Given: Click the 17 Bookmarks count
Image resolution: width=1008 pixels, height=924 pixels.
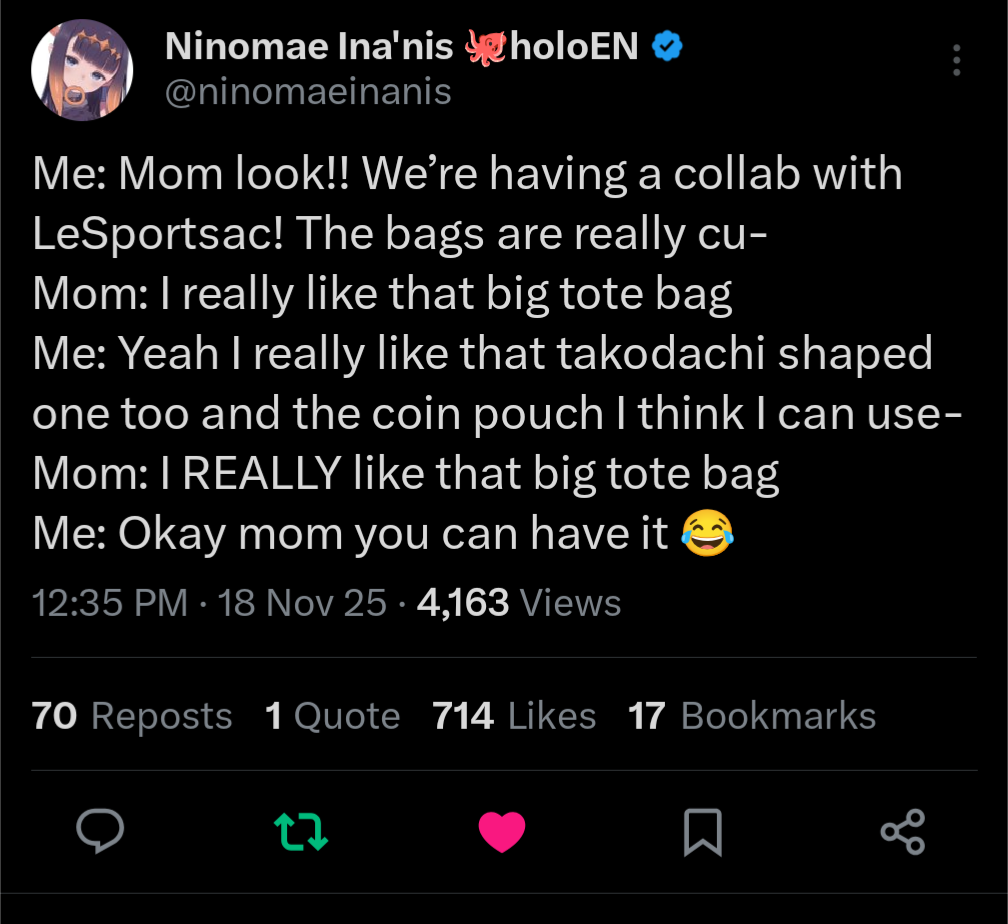Looking at the screenshot, I should (751, 716).
